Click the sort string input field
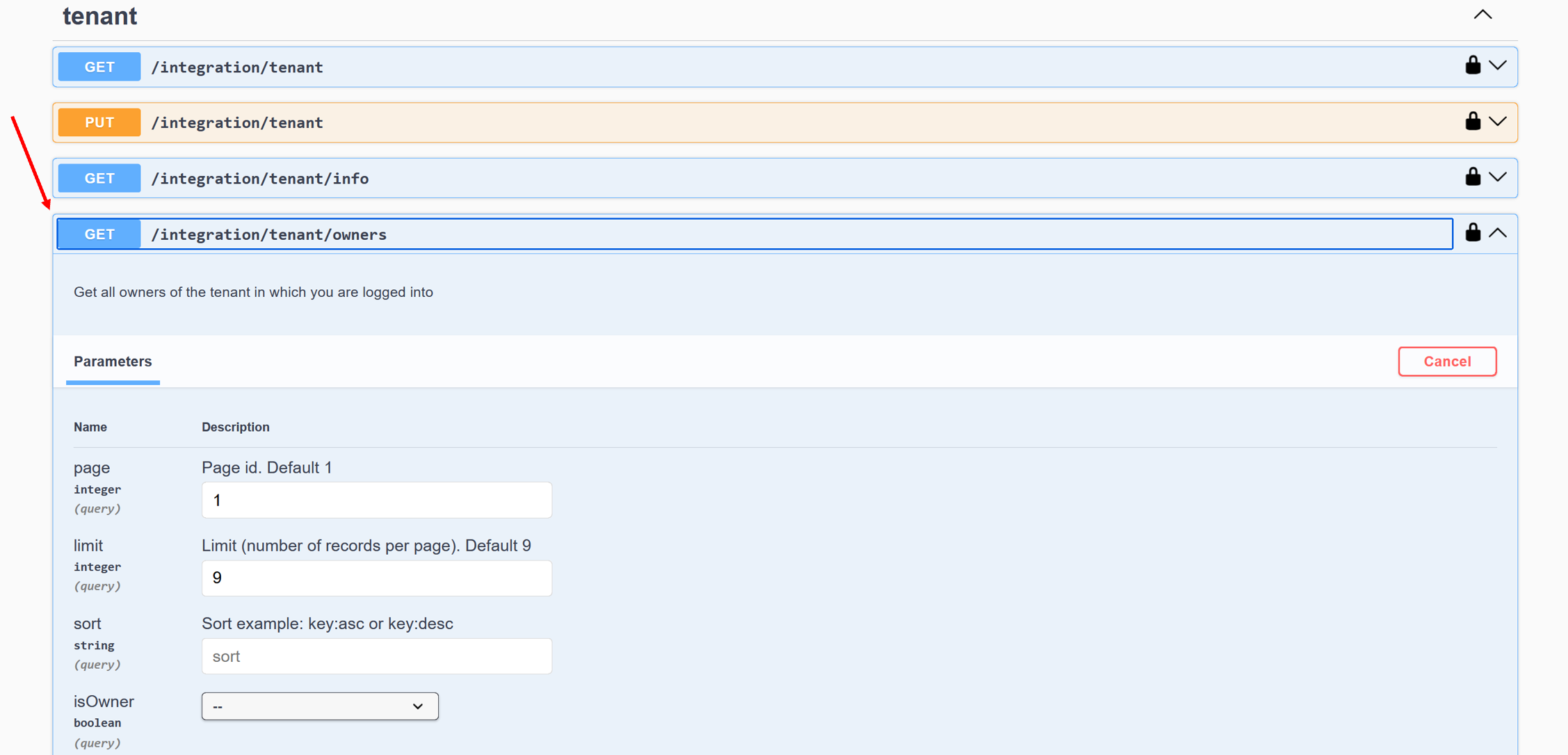The width and height of the screenshot is (1568, 755). click(x=376, y=656)
